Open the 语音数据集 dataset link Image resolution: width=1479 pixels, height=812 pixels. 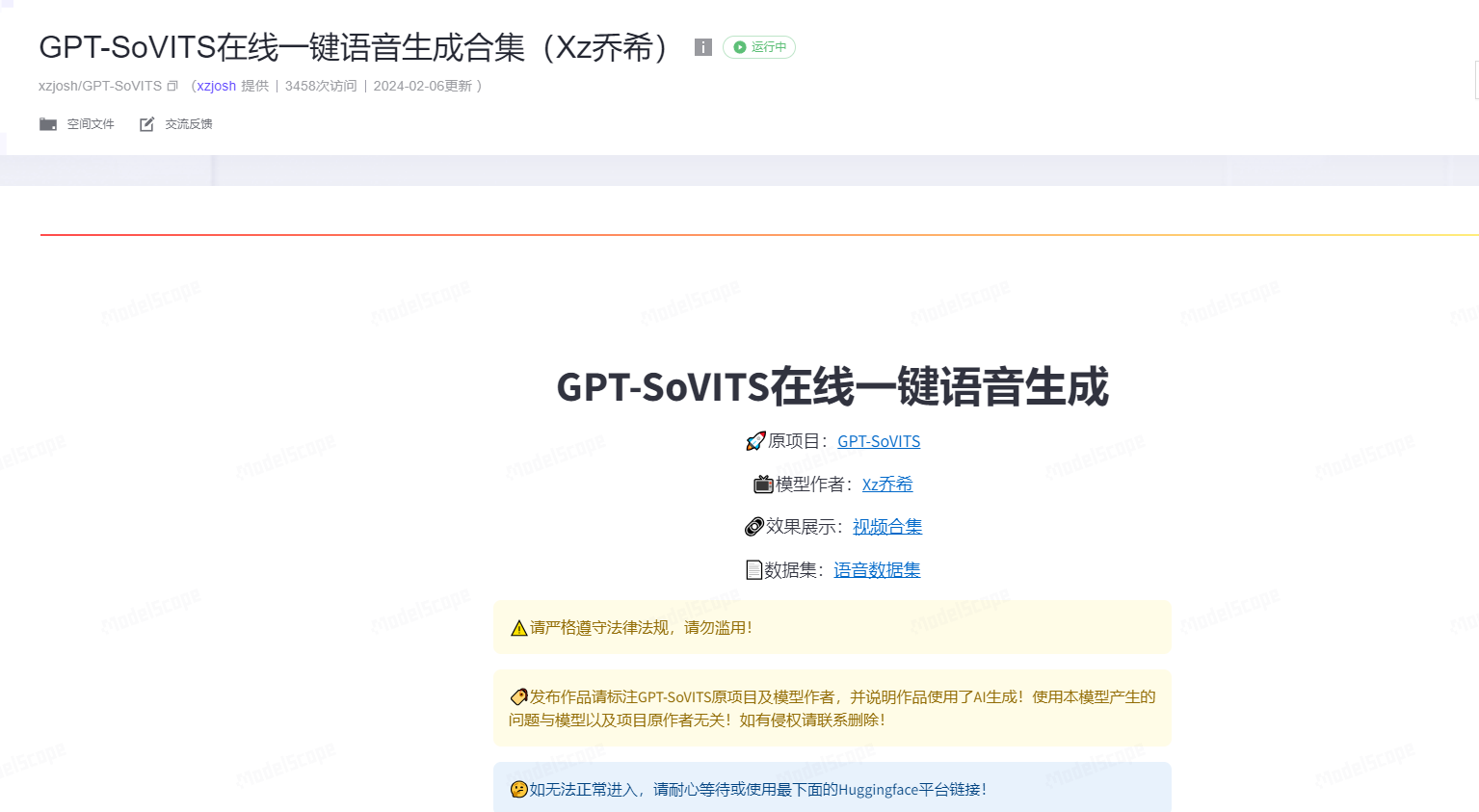pyautogui.click(x=877, y=570)
